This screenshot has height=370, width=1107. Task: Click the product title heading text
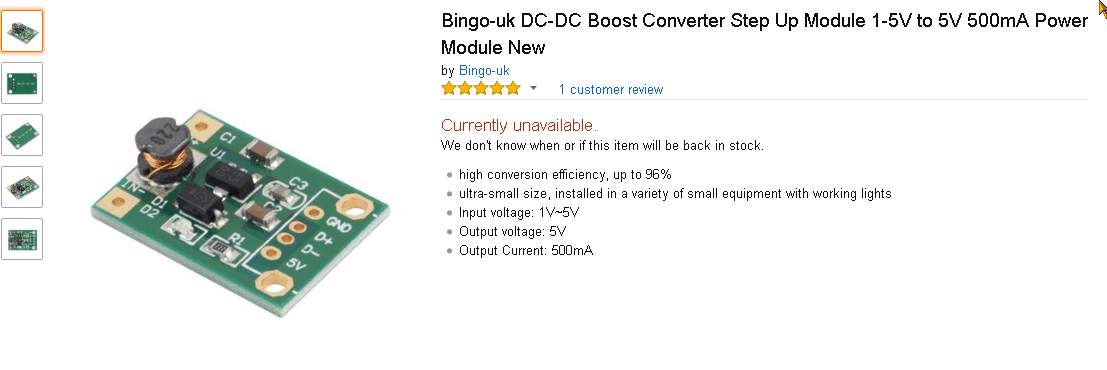765,34
